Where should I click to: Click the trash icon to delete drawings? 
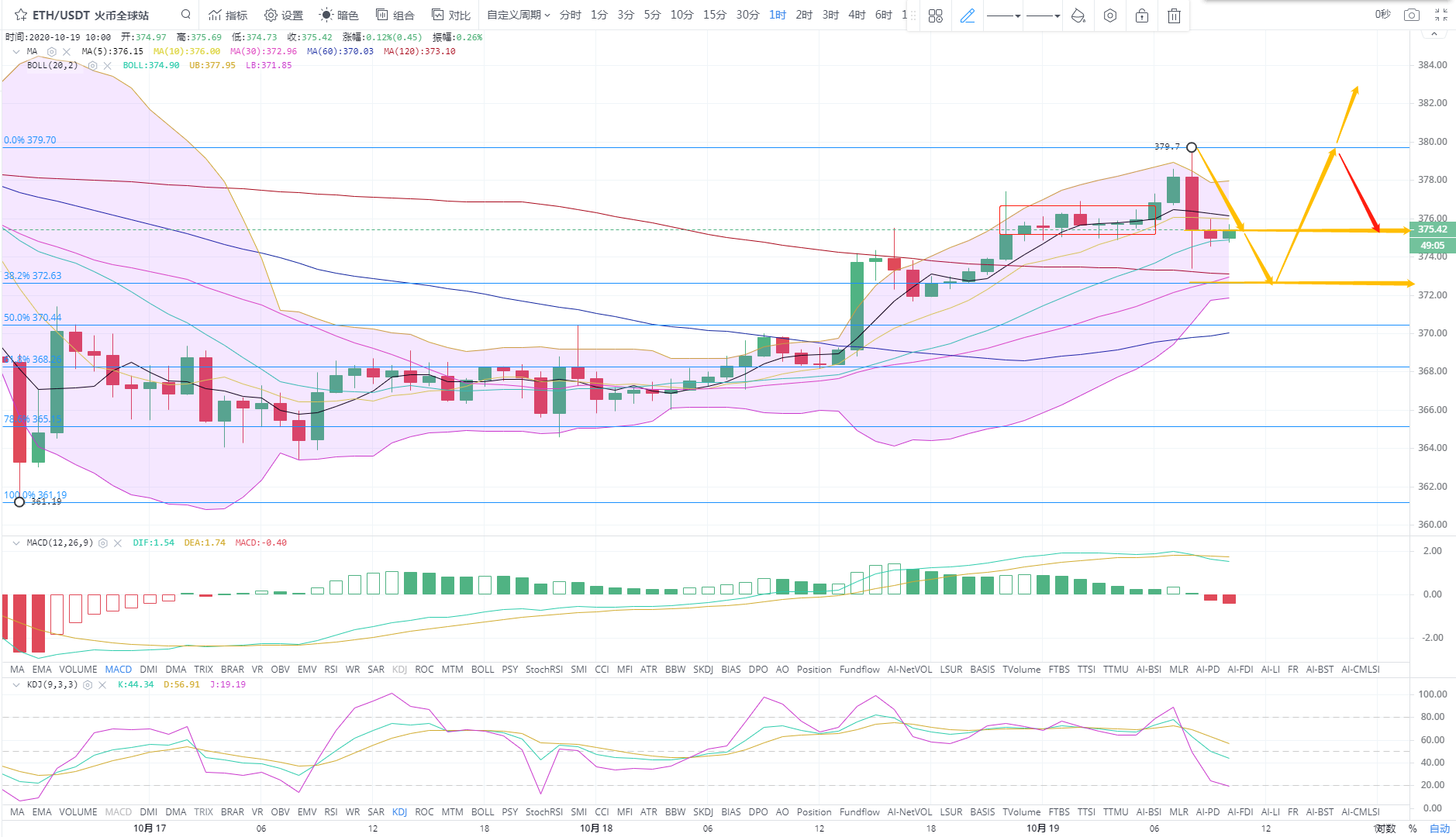1174,15
